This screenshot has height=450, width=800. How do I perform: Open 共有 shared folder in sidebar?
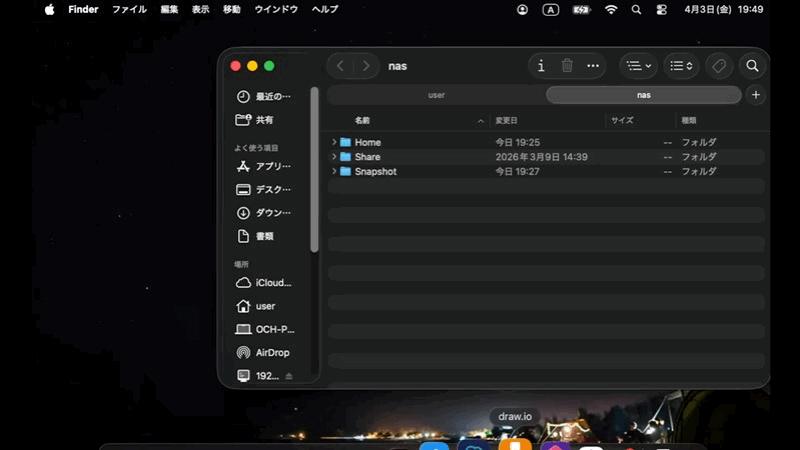point(255,120)
